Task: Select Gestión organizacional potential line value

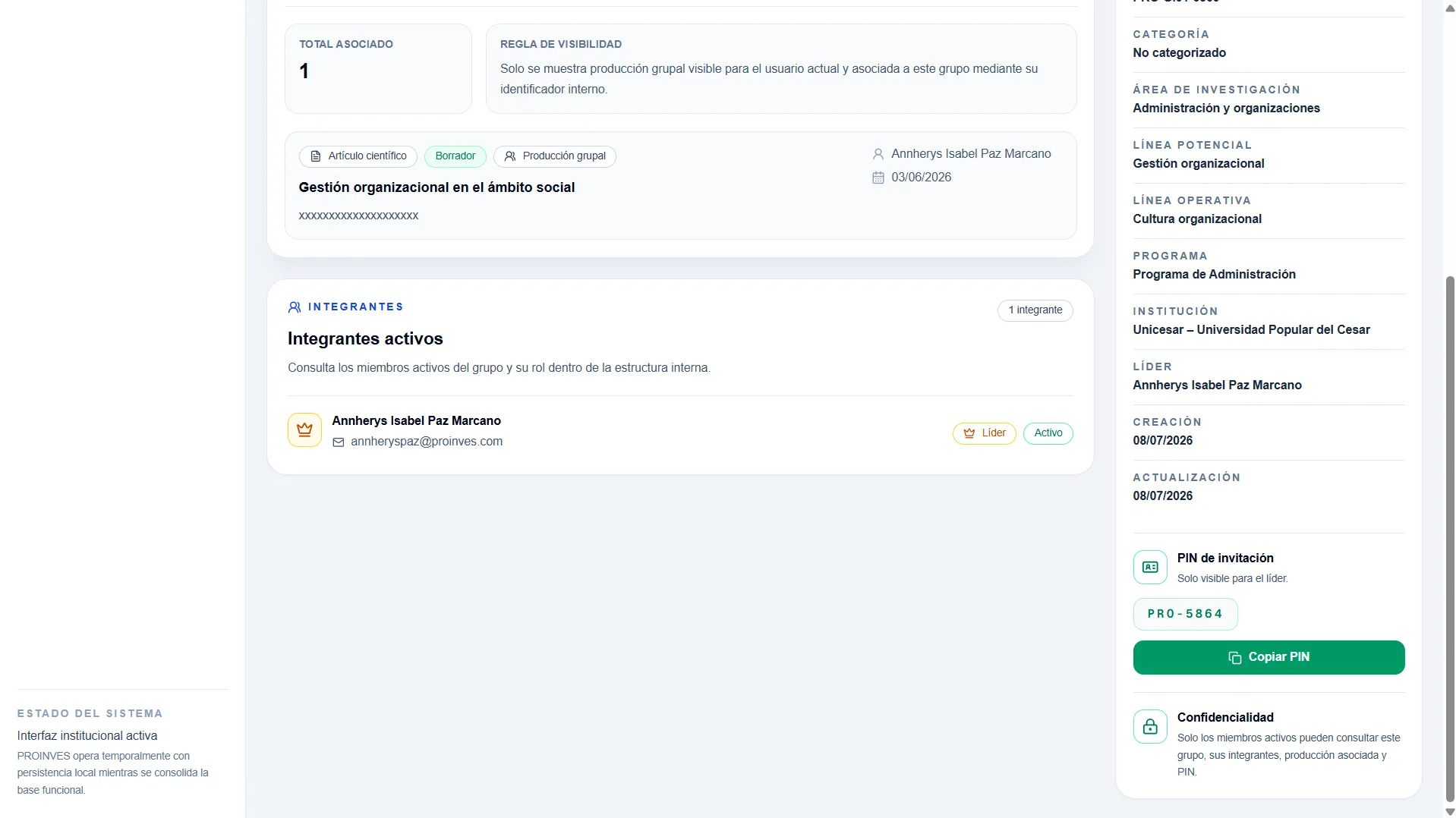Action: pos(1198,164)
